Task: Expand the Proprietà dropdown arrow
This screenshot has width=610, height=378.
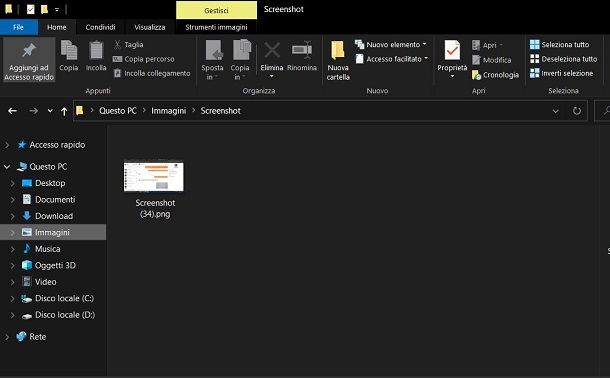Action: pos(452,77)
